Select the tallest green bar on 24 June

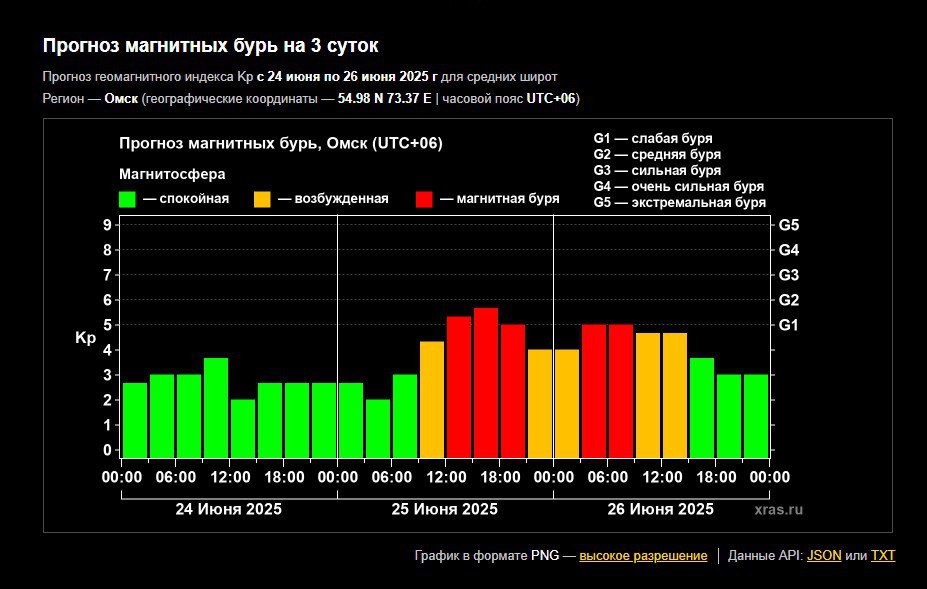tap(216, 406)
